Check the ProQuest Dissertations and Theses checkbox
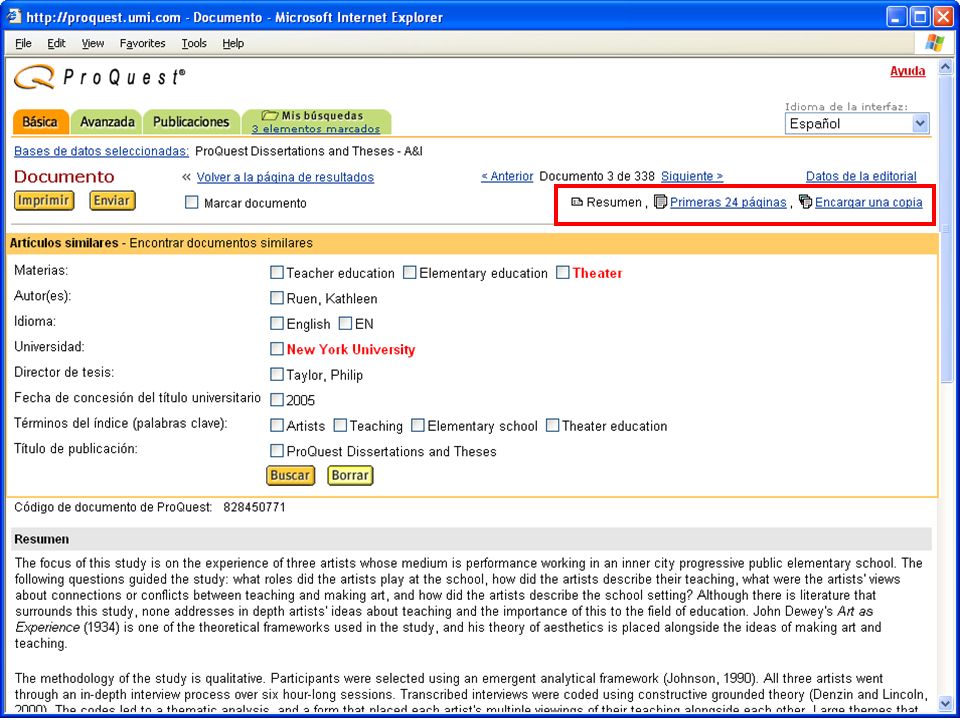 point(277,451)
